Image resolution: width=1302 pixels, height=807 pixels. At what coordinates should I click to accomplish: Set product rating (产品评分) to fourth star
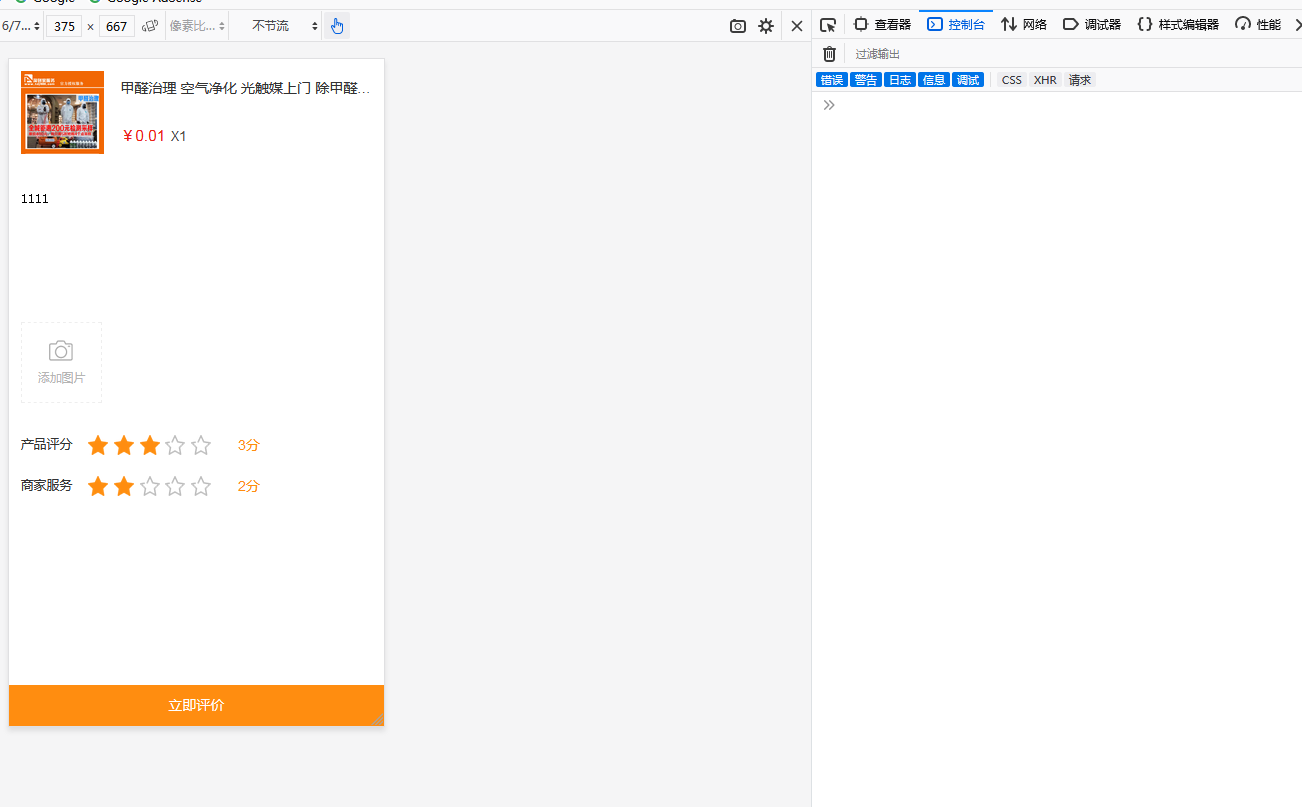pos(175,445)
